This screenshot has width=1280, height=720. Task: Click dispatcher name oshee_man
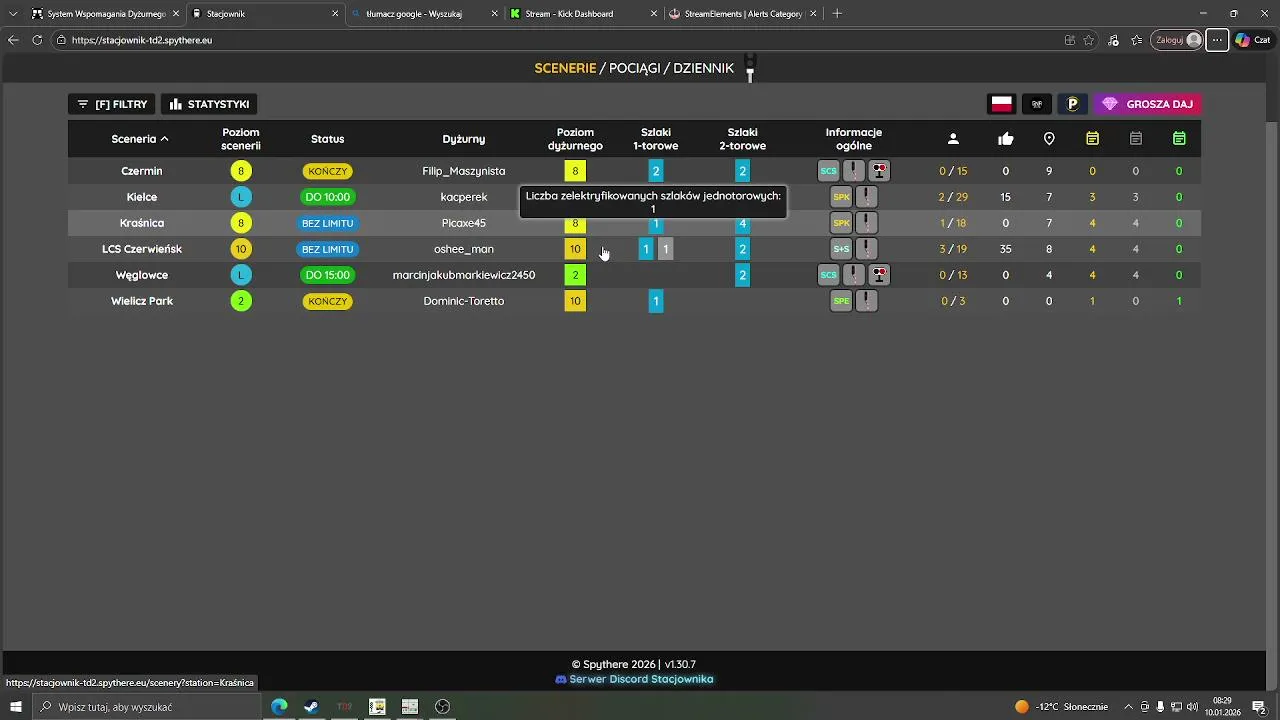pyautogui.click(x=464, y=249)
